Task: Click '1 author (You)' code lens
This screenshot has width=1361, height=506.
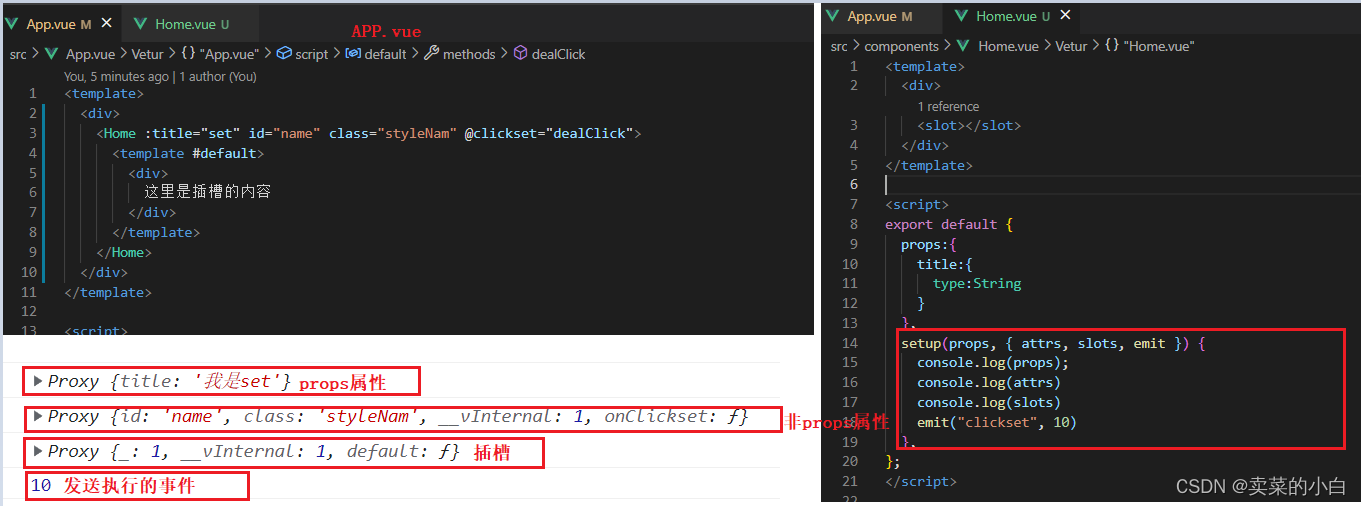Action: [218, 76]
